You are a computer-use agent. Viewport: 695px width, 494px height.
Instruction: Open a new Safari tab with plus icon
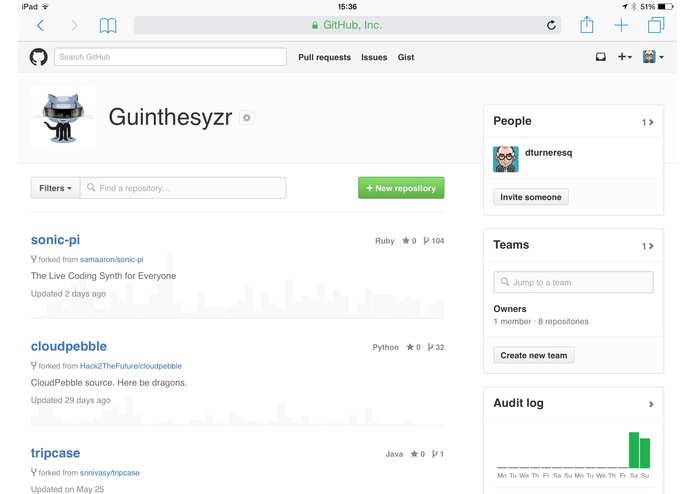621,25
